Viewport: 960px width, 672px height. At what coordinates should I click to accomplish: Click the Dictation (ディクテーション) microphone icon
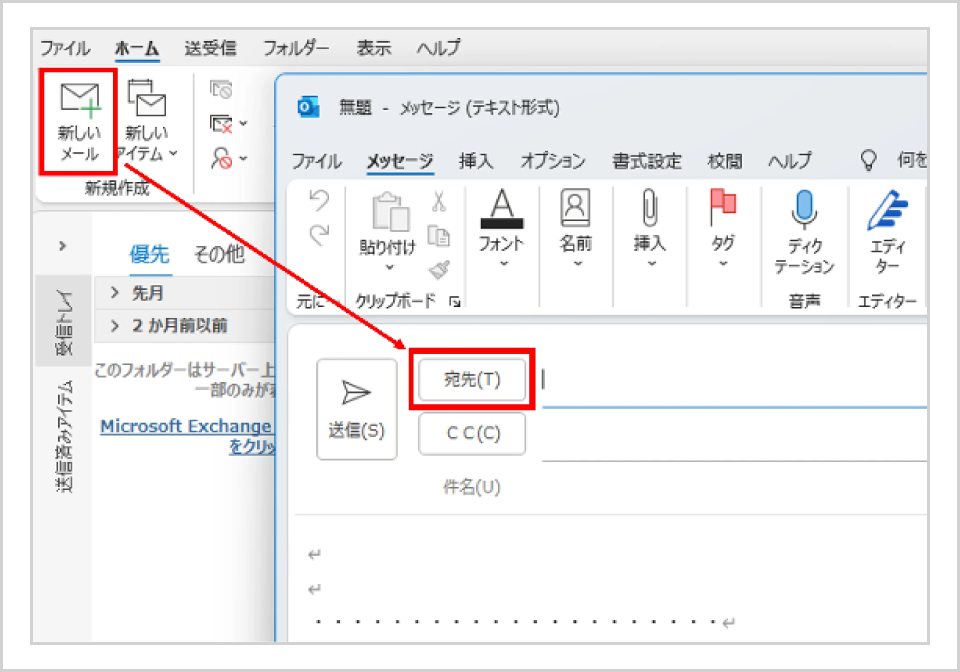click(803, 210)
